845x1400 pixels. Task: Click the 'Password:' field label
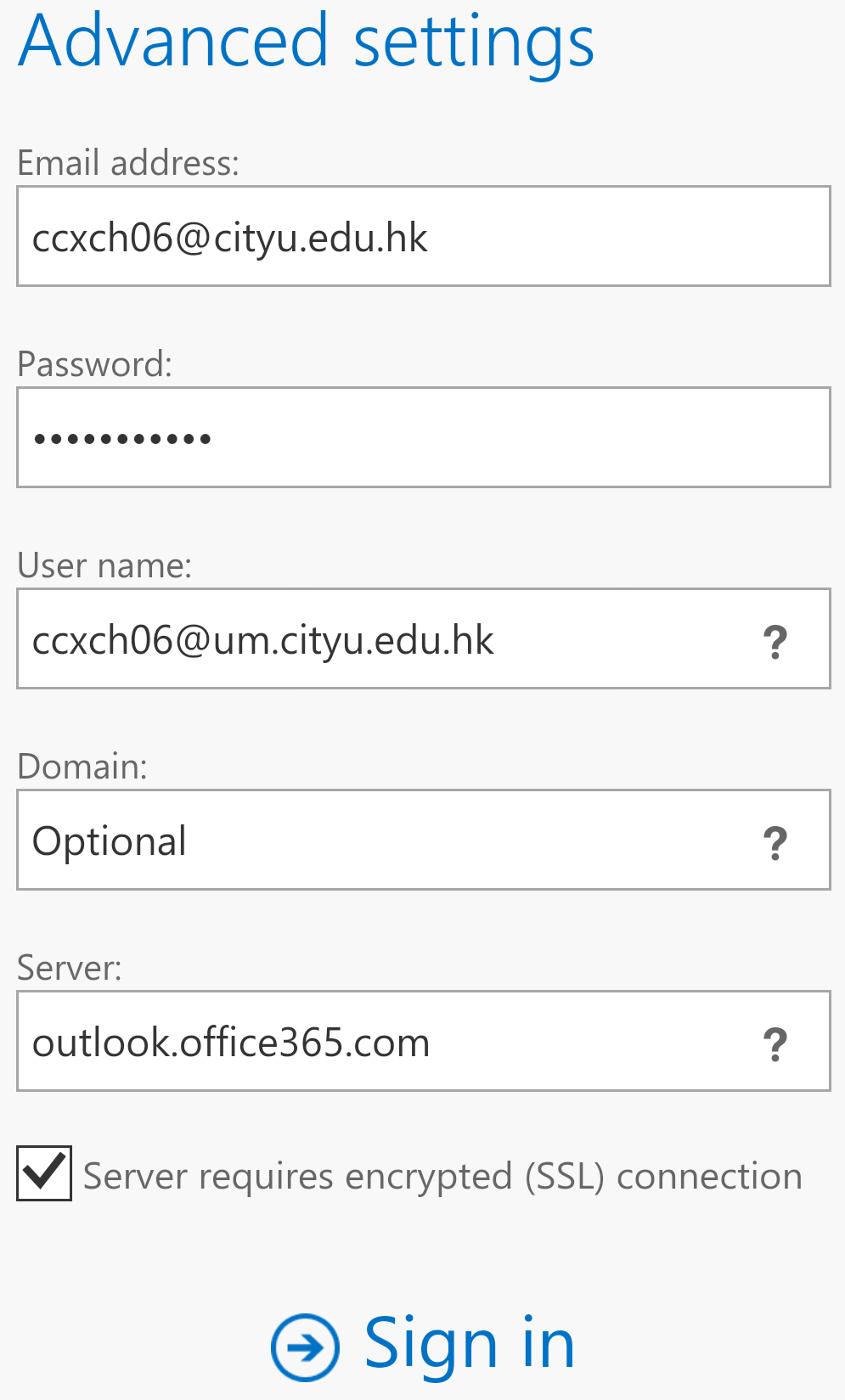(94, 364)
